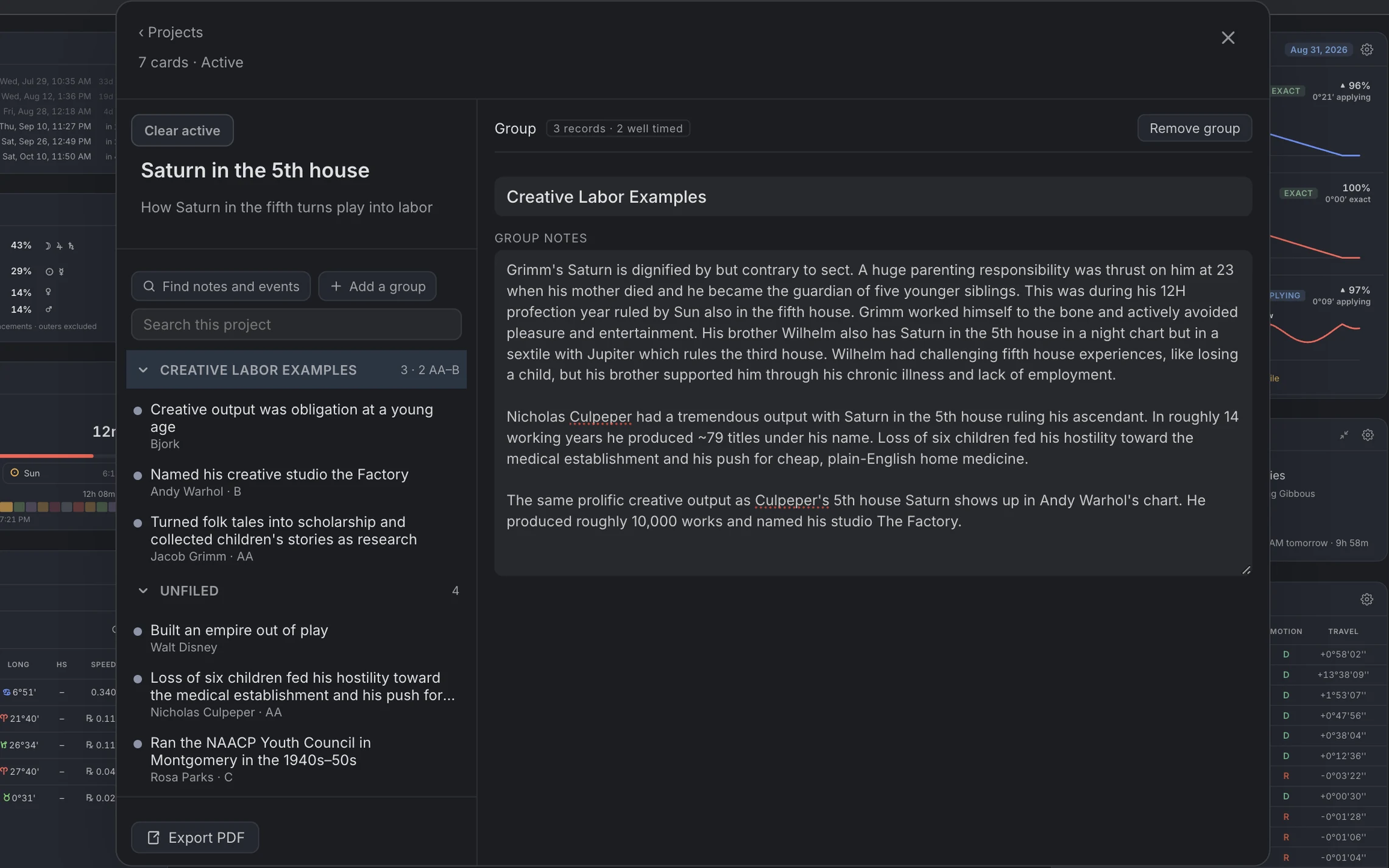The width and height of the screenshot is (1389, 868).
Task: Click the MOTION column header
Action: pos(1286,632)
